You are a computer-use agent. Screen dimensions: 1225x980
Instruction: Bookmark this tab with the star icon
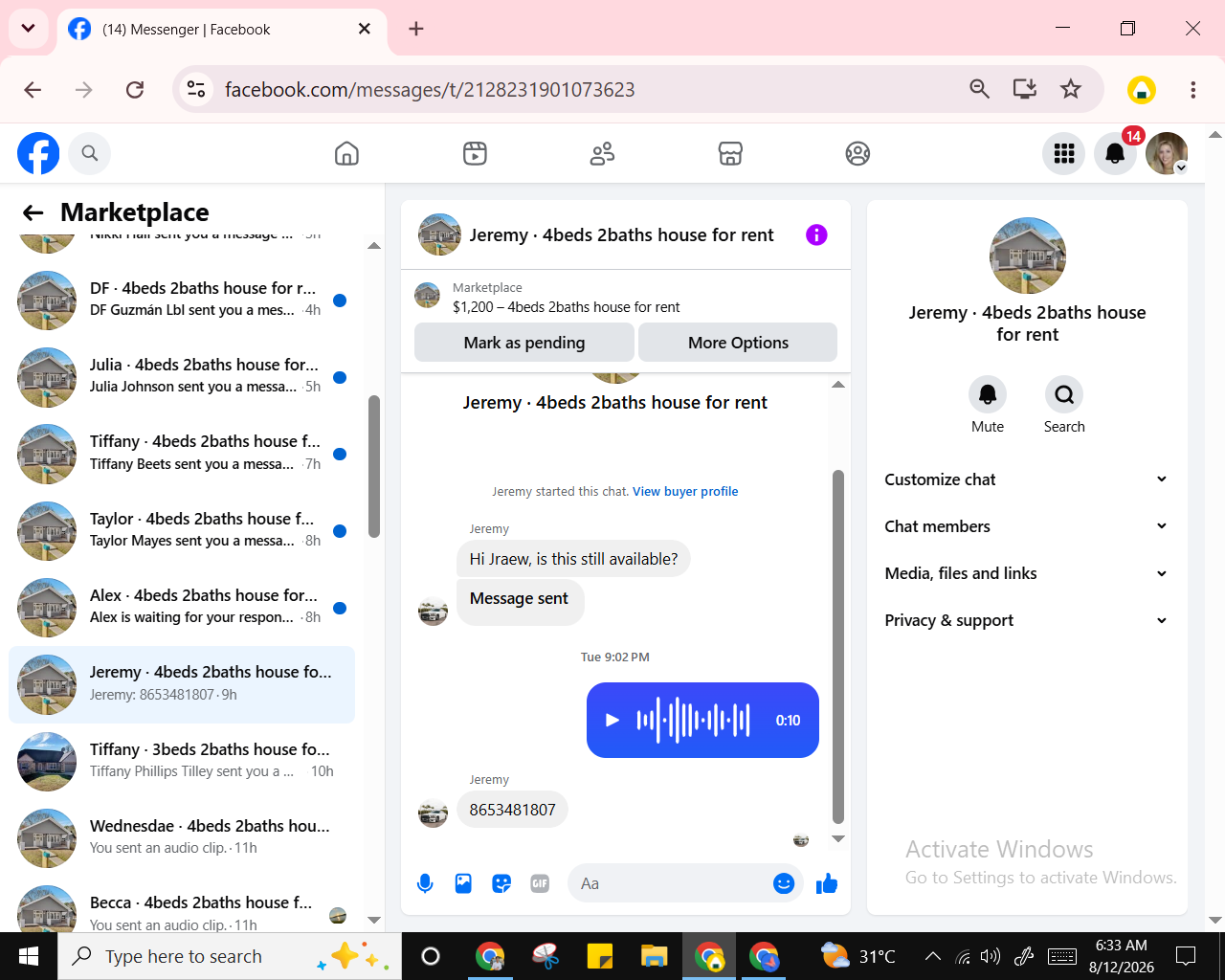point(1071,89)
